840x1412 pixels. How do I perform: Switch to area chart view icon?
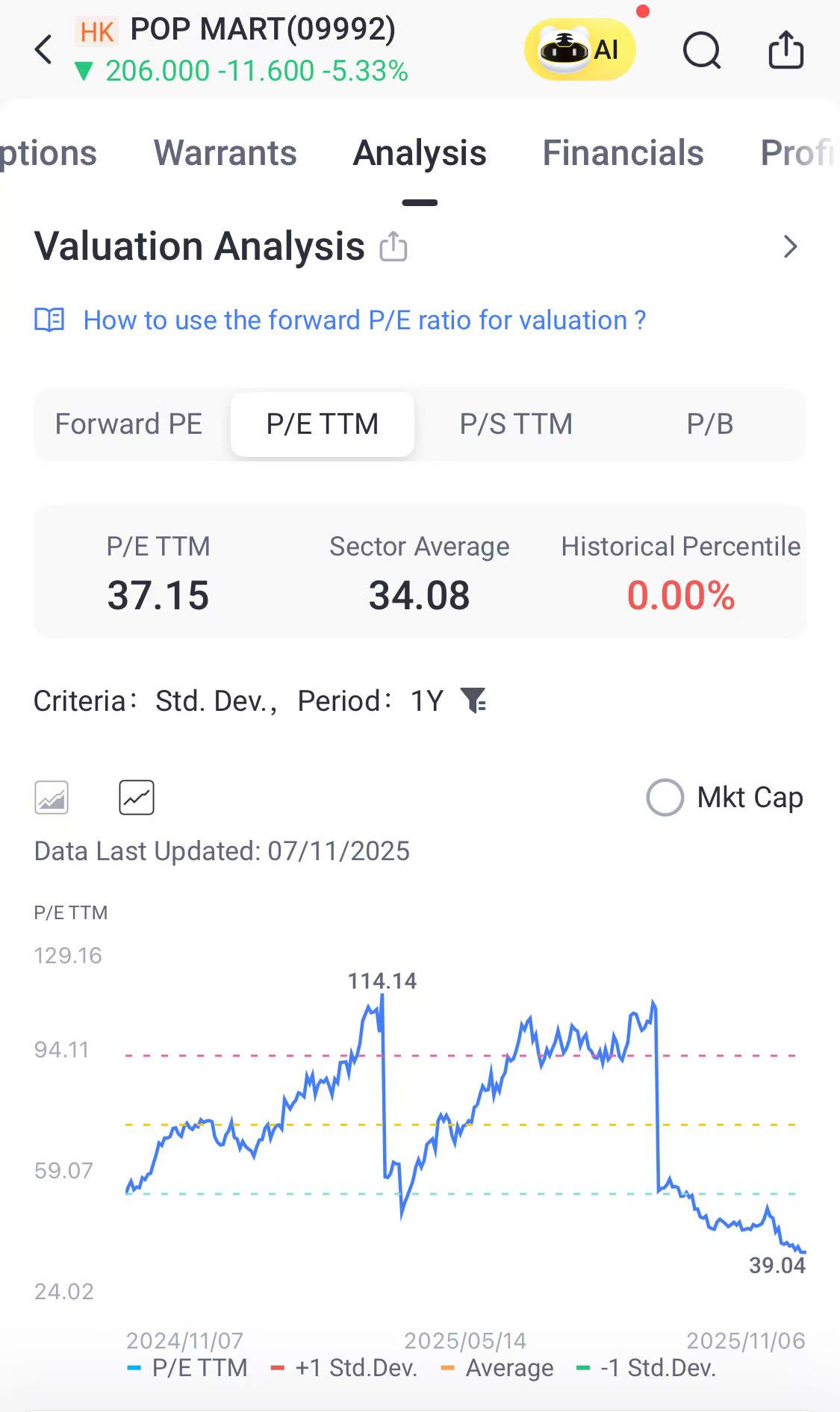tap(52, 797)
